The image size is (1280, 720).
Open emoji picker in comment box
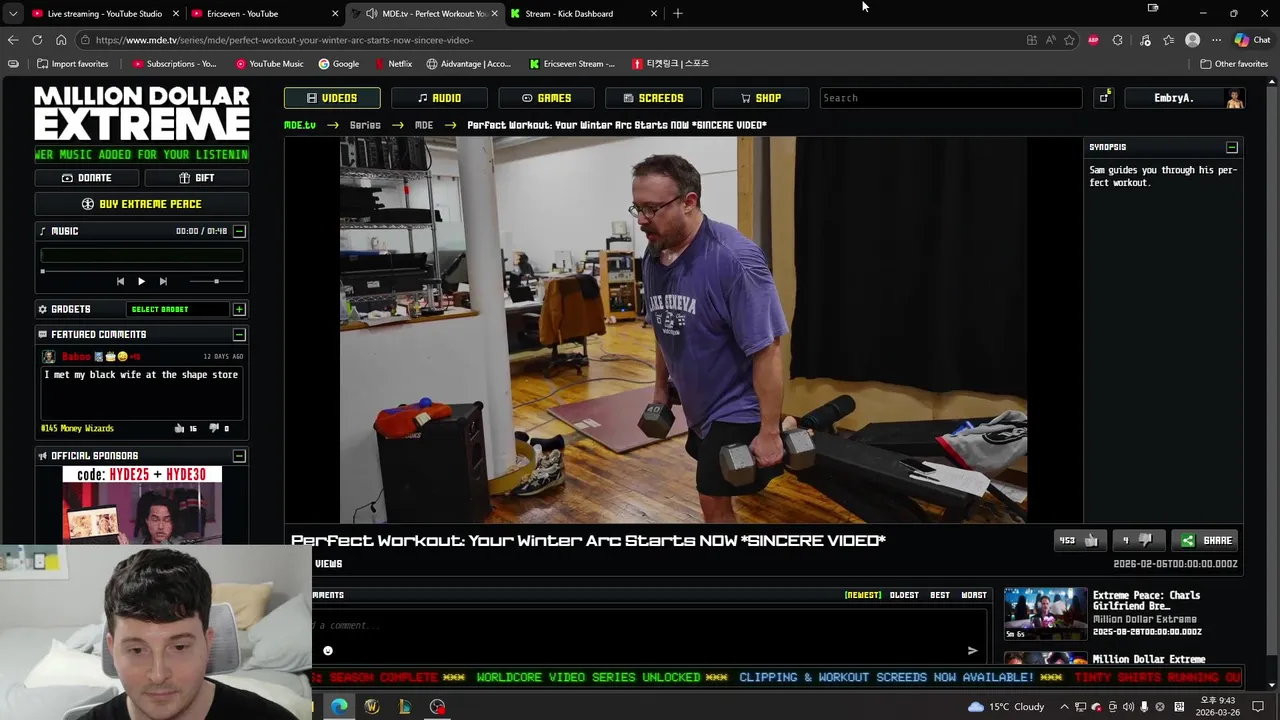[x=328, y=651]
